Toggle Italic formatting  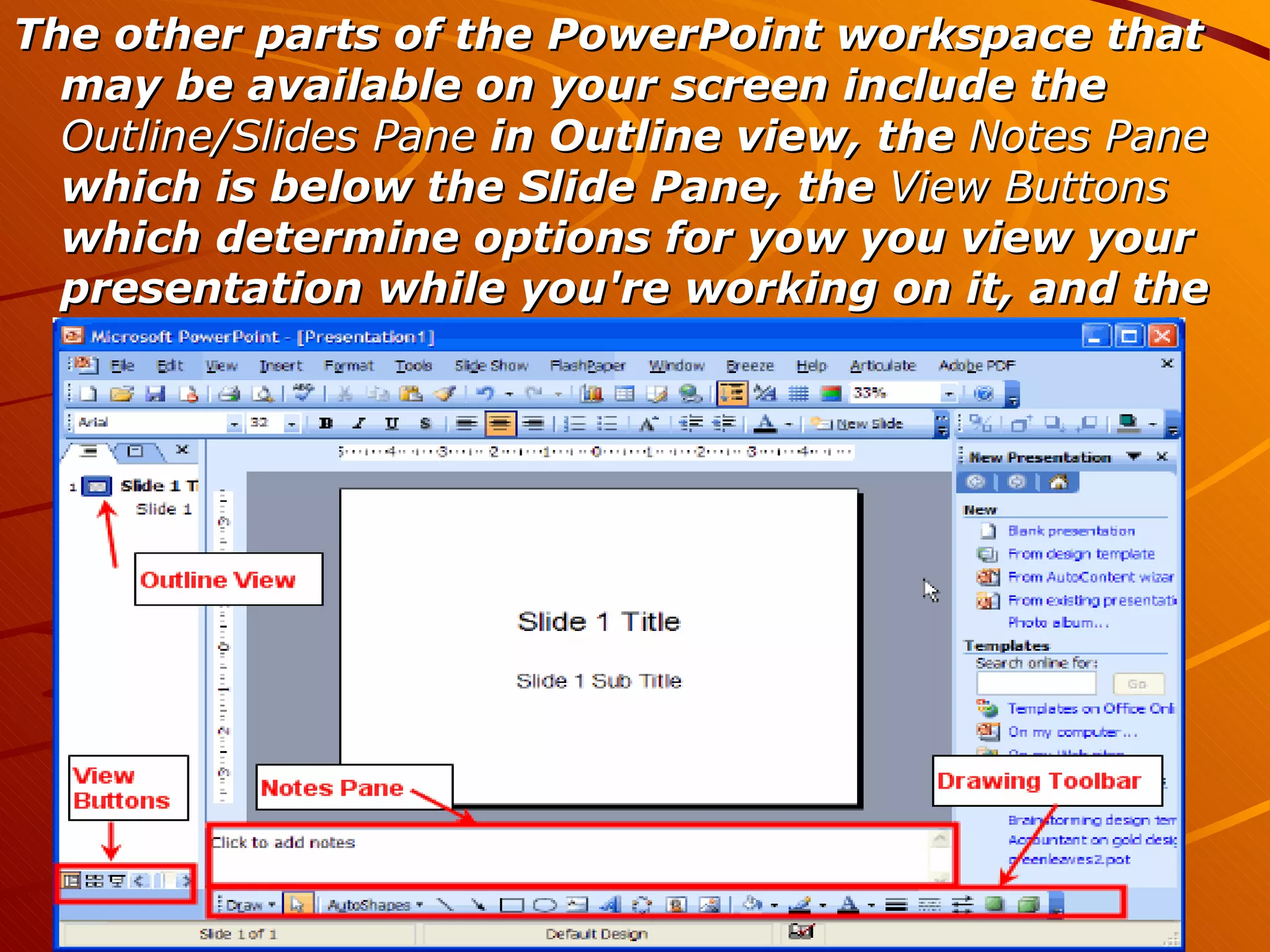click(x=359, y=423)
